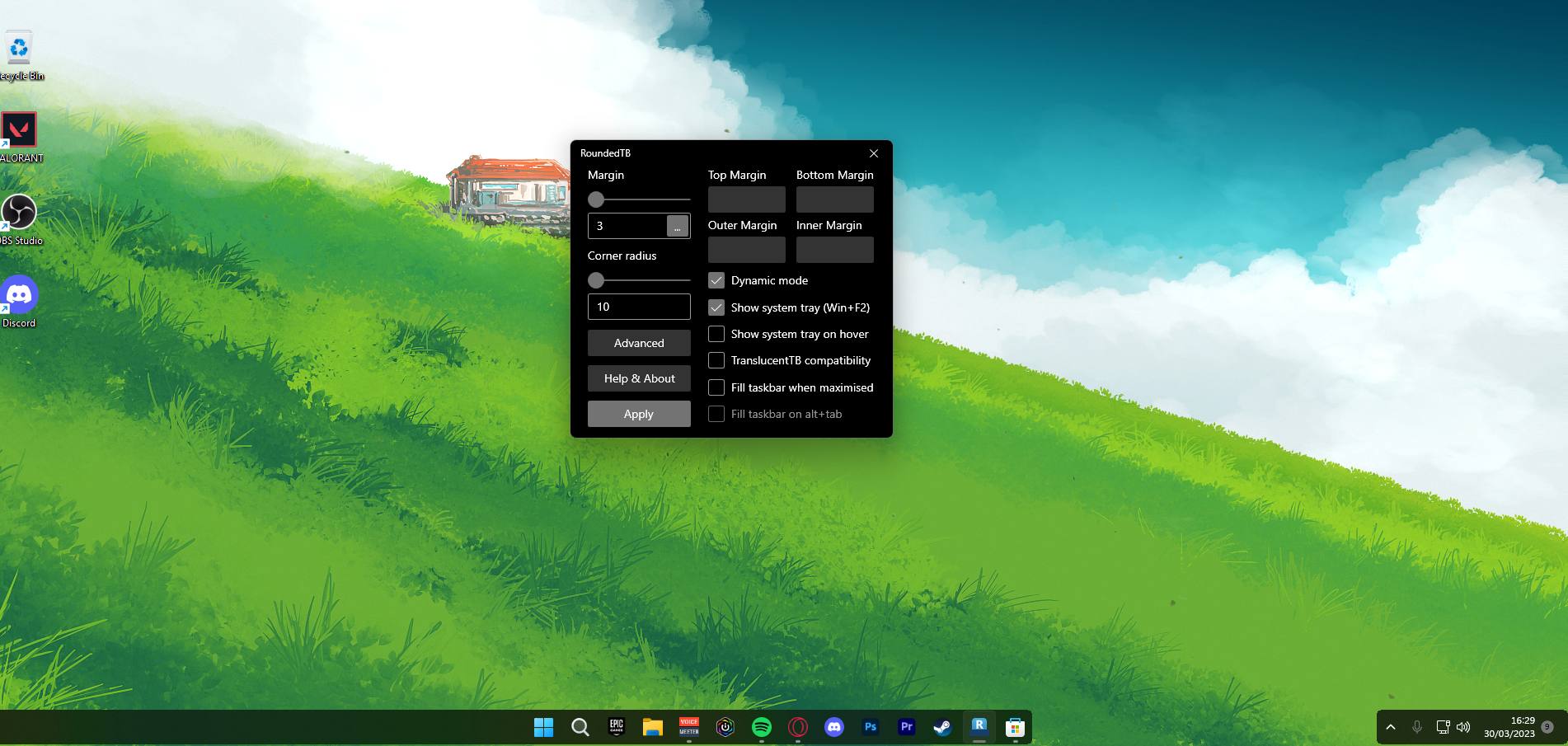Click the Top Margin field
Viewport: 1568px width, 746px height.
pyautogui.click(x=747, y=199)
